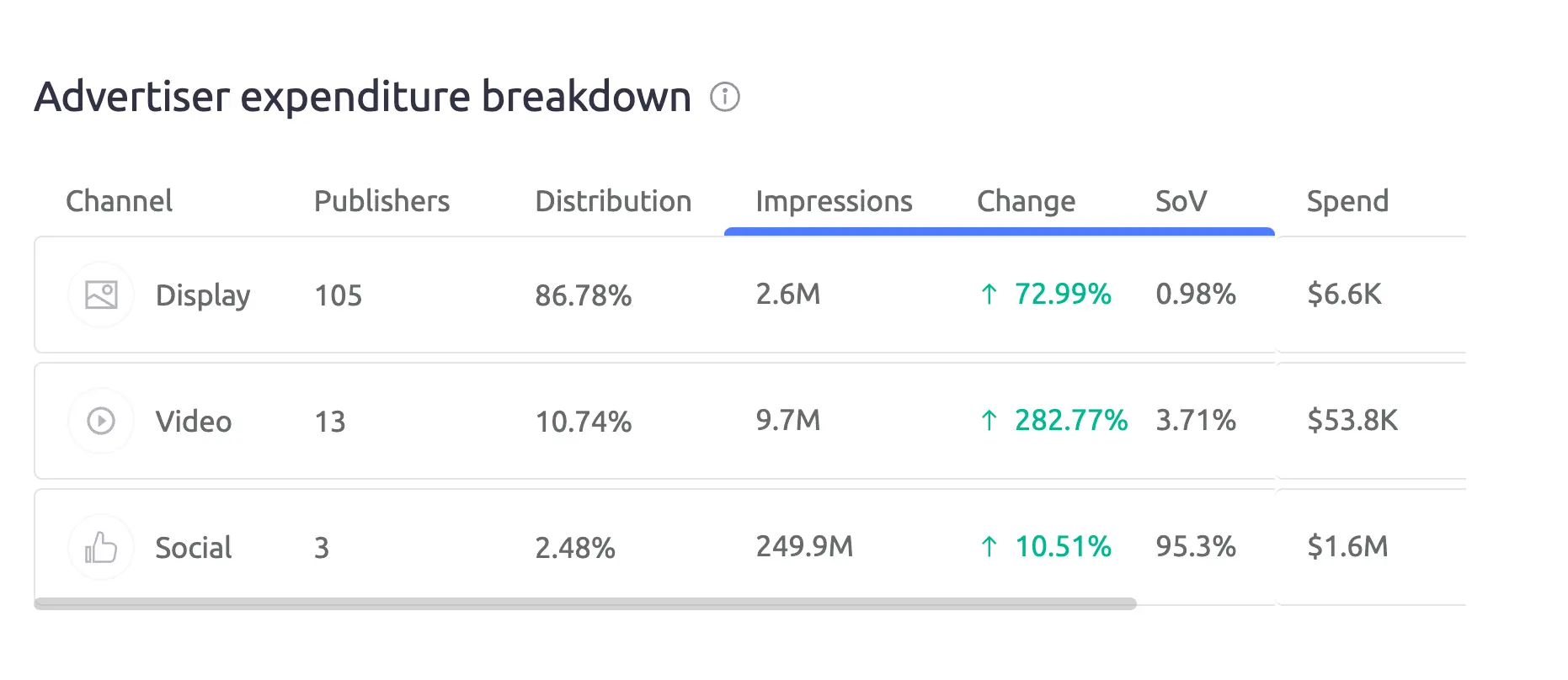Click the $1.6M Social spend value
Image resolution: width=1568 pixels, height=680 pixels.
1347,547
